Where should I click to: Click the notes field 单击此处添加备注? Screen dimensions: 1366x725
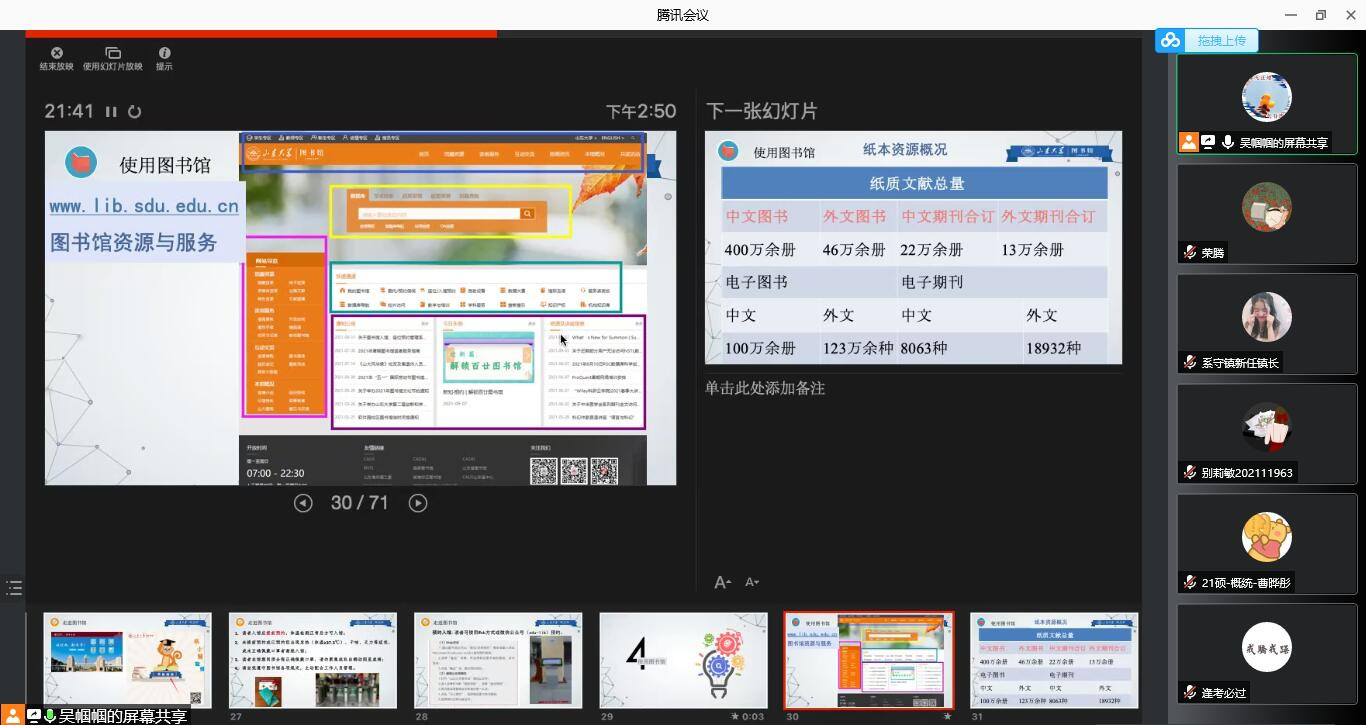coord(765,388)
